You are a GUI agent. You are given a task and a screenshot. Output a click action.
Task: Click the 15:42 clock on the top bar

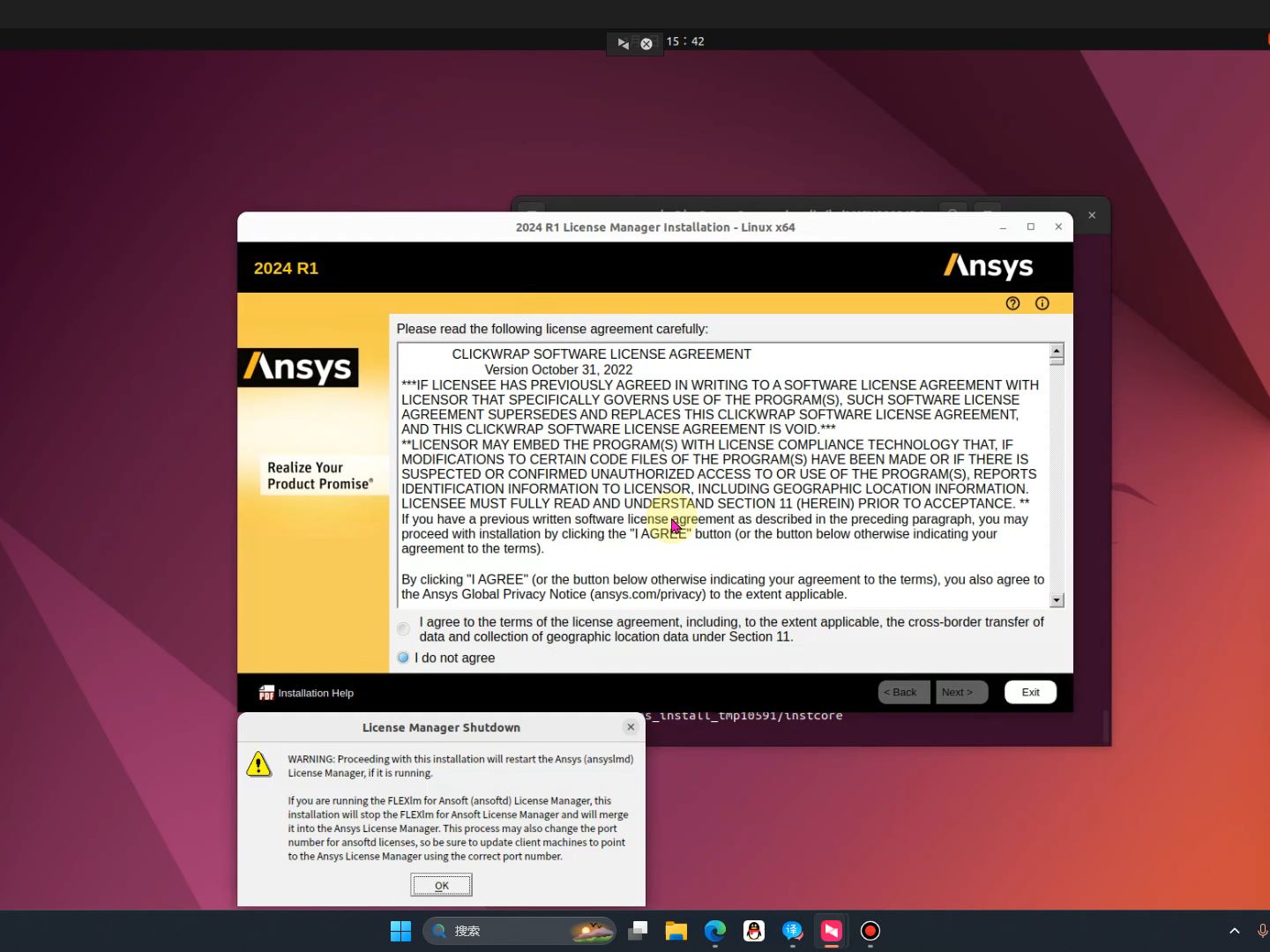(x=685, y=41)
